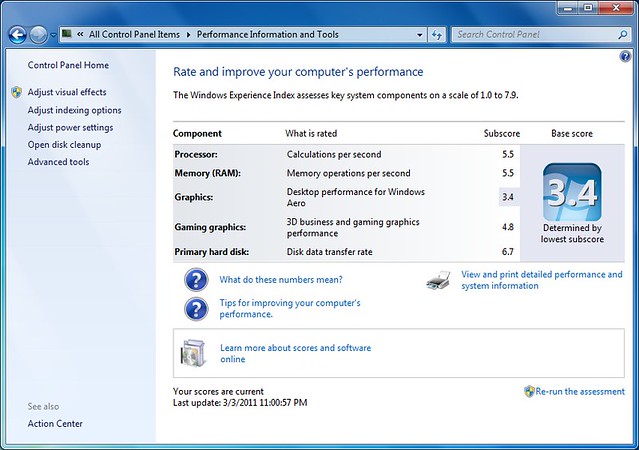639x450 pixels.
Task: Click the magnifier search icon
Action: [623, 35]
